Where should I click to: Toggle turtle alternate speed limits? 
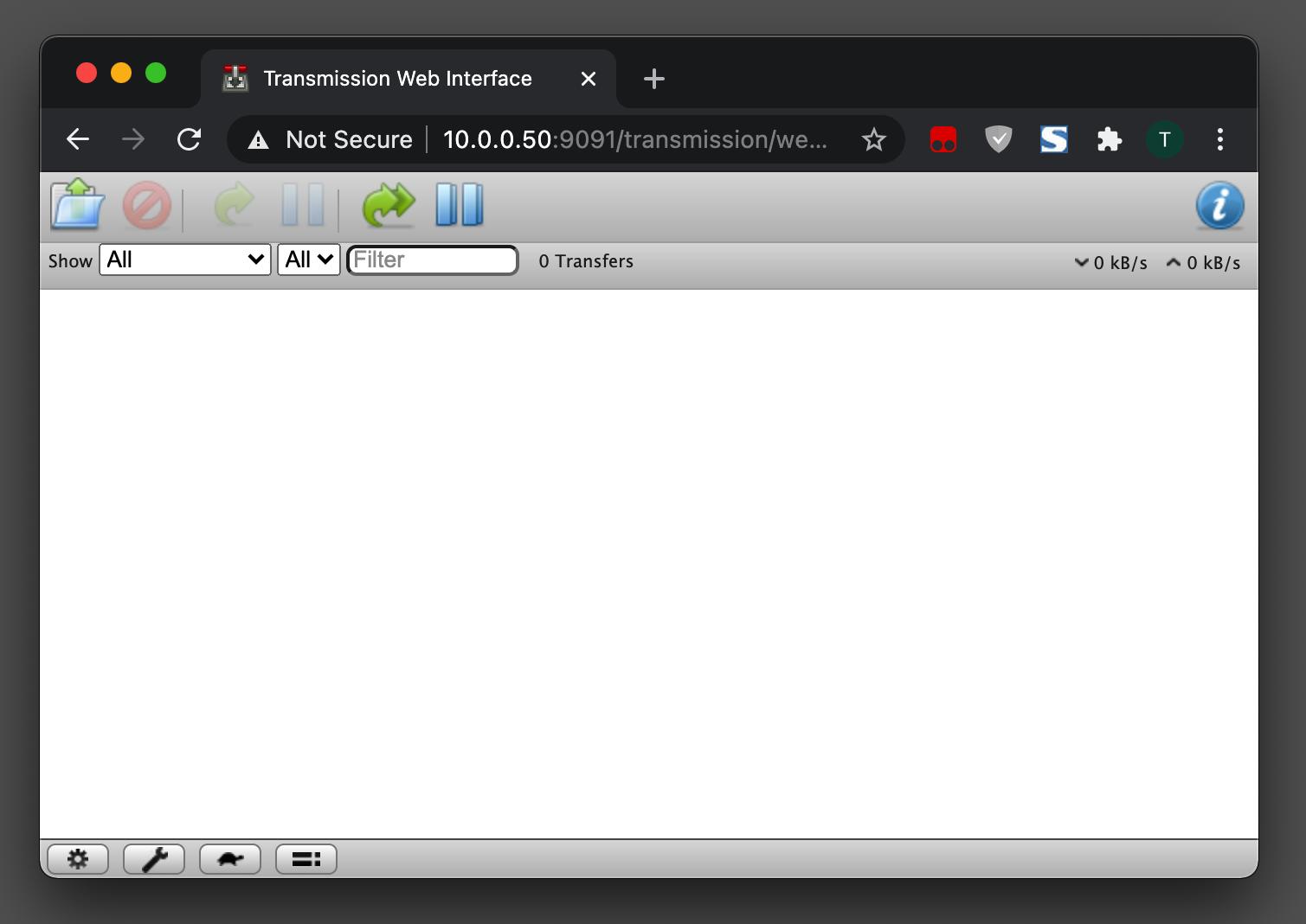(230, 859)
